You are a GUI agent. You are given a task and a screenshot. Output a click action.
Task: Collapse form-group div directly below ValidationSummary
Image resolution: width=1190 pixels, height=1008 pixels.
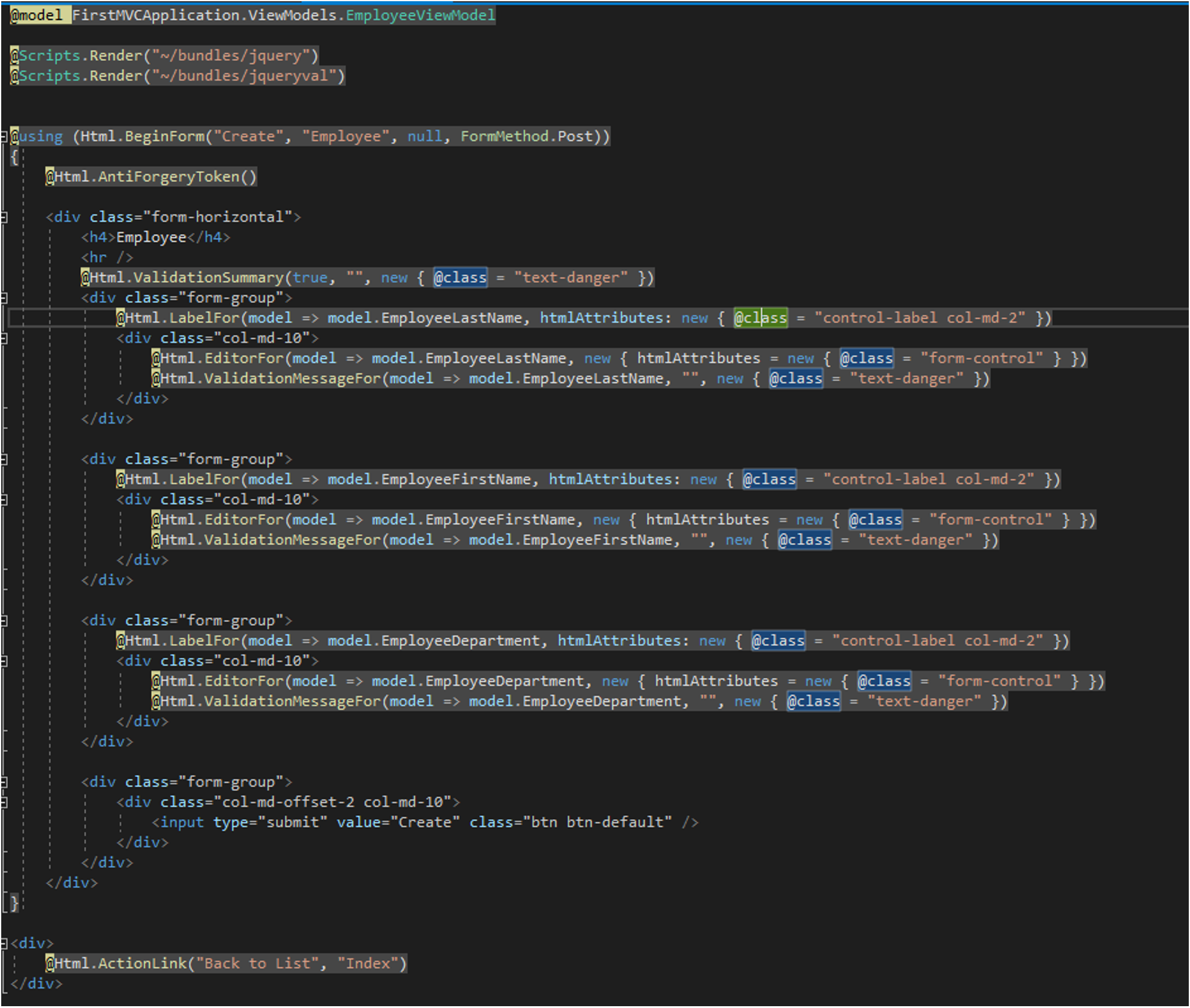[x=4, y=298]
